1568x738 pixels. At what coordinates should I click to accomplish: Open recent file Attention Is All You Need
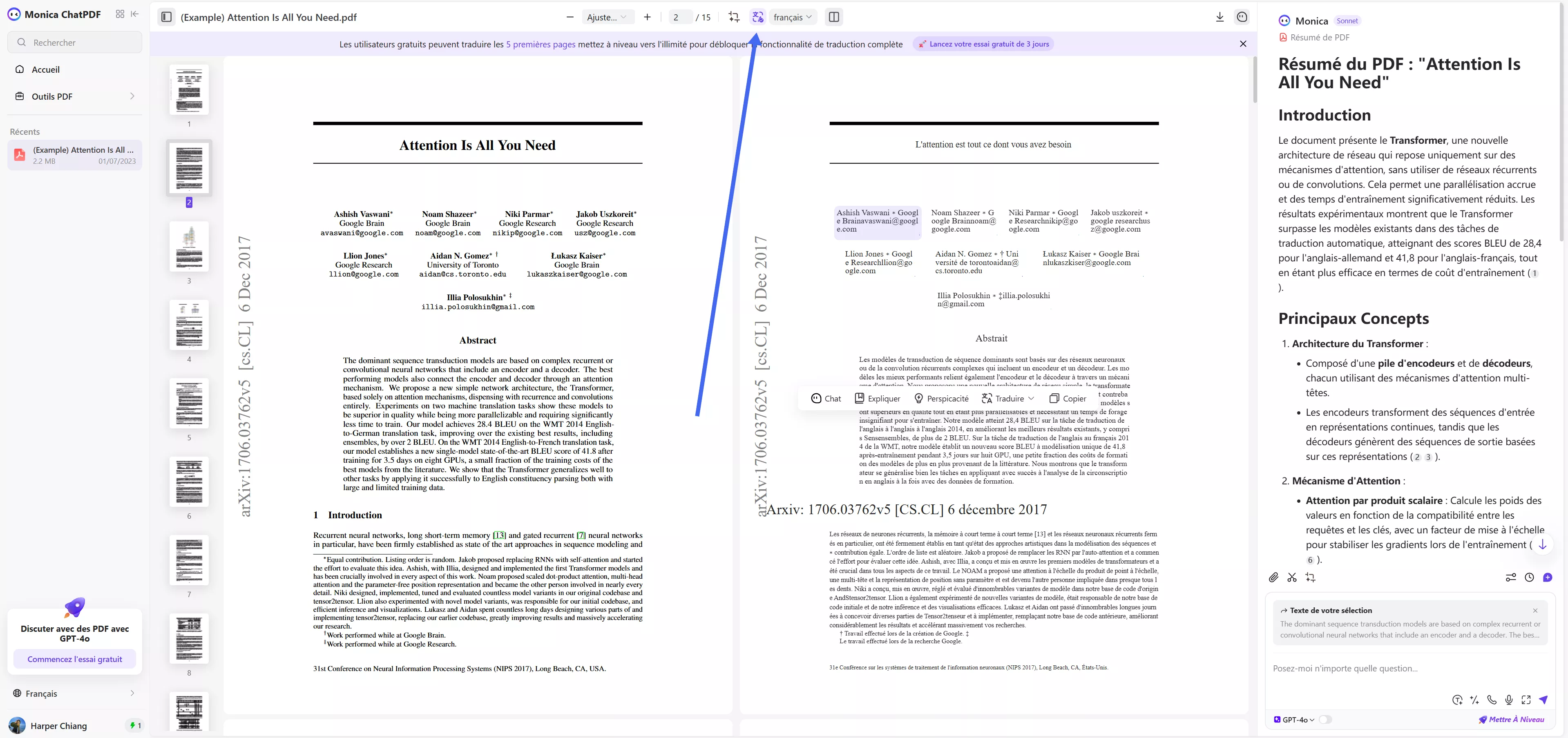(x=75, y=155)
